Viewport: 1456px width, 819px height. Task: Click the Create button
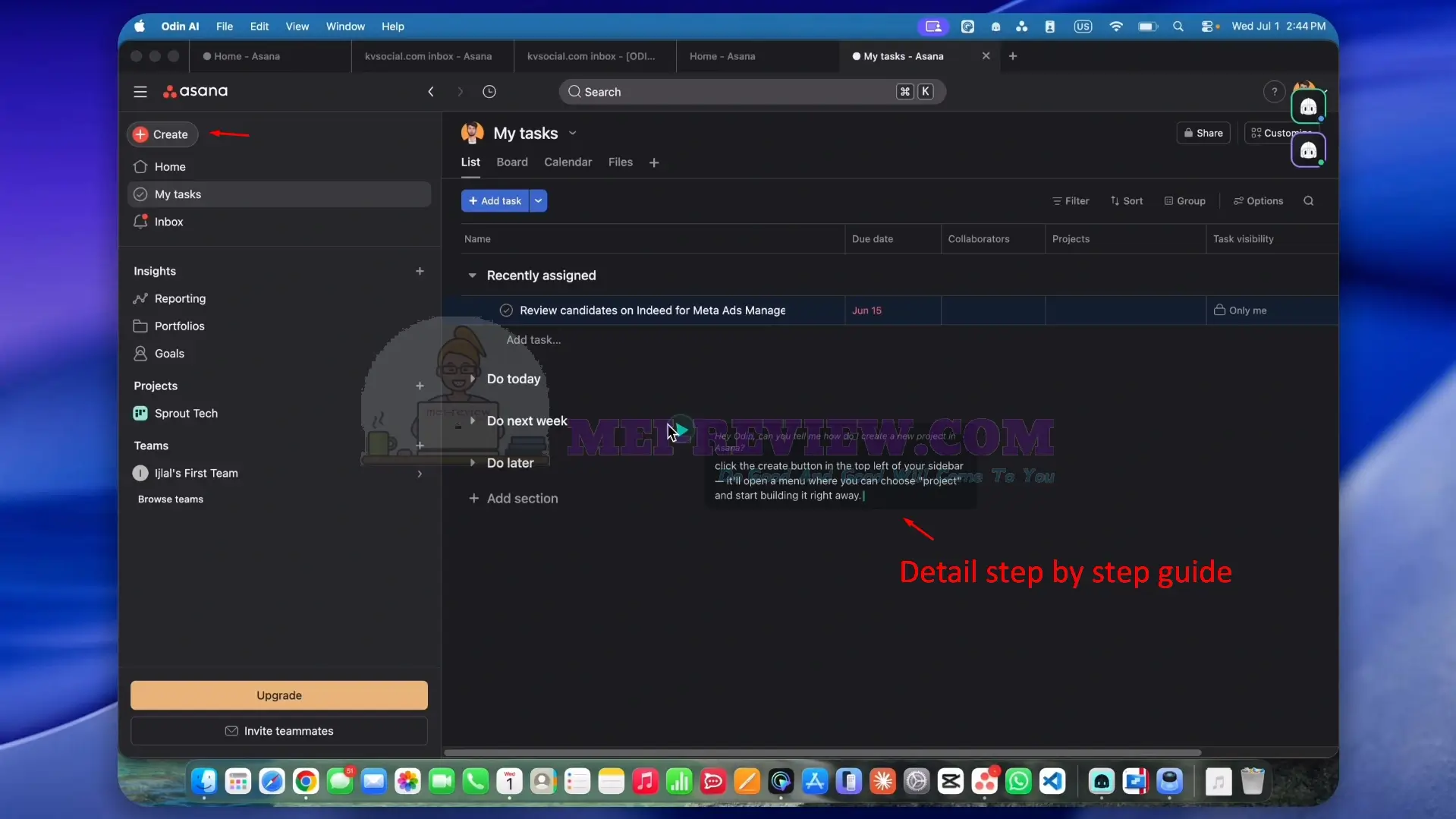pyautogui.click(x=162, y=134)
